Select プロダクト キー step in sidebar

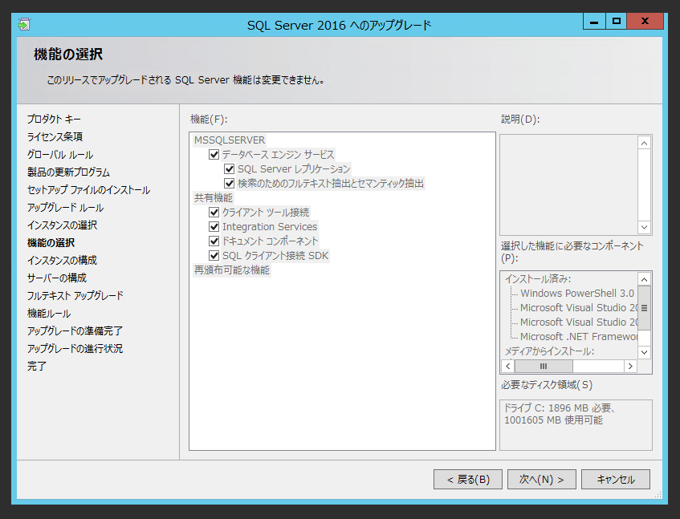point(54,119)
